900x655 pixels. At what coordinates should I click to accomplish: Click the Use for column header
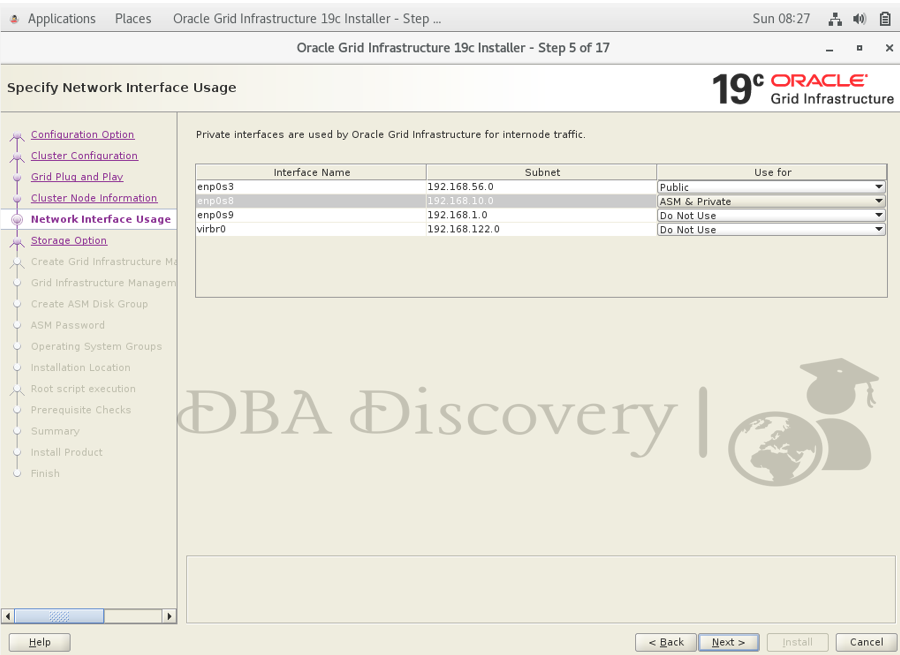coord(772,172)
